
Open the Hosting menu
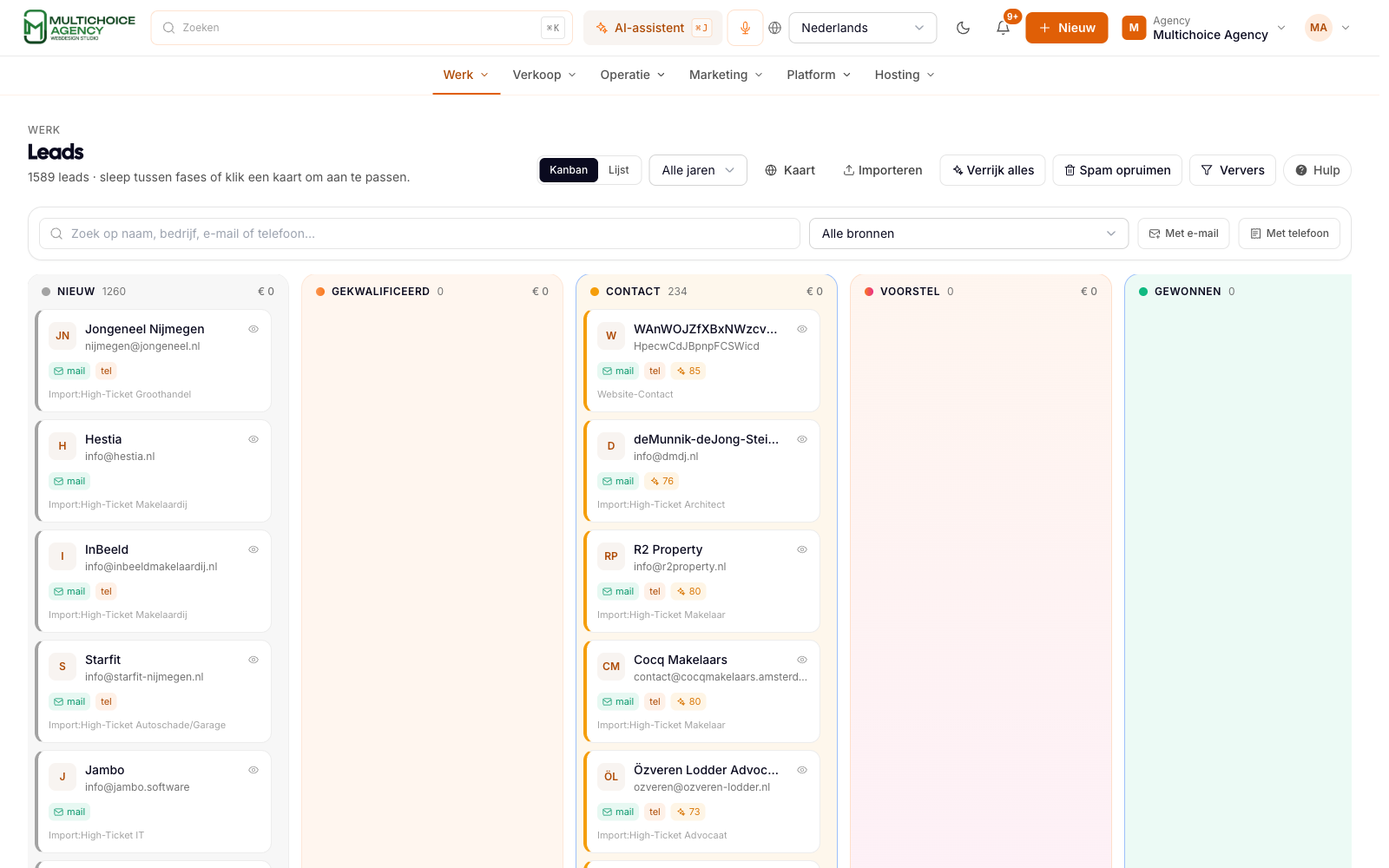click(905, 75)
